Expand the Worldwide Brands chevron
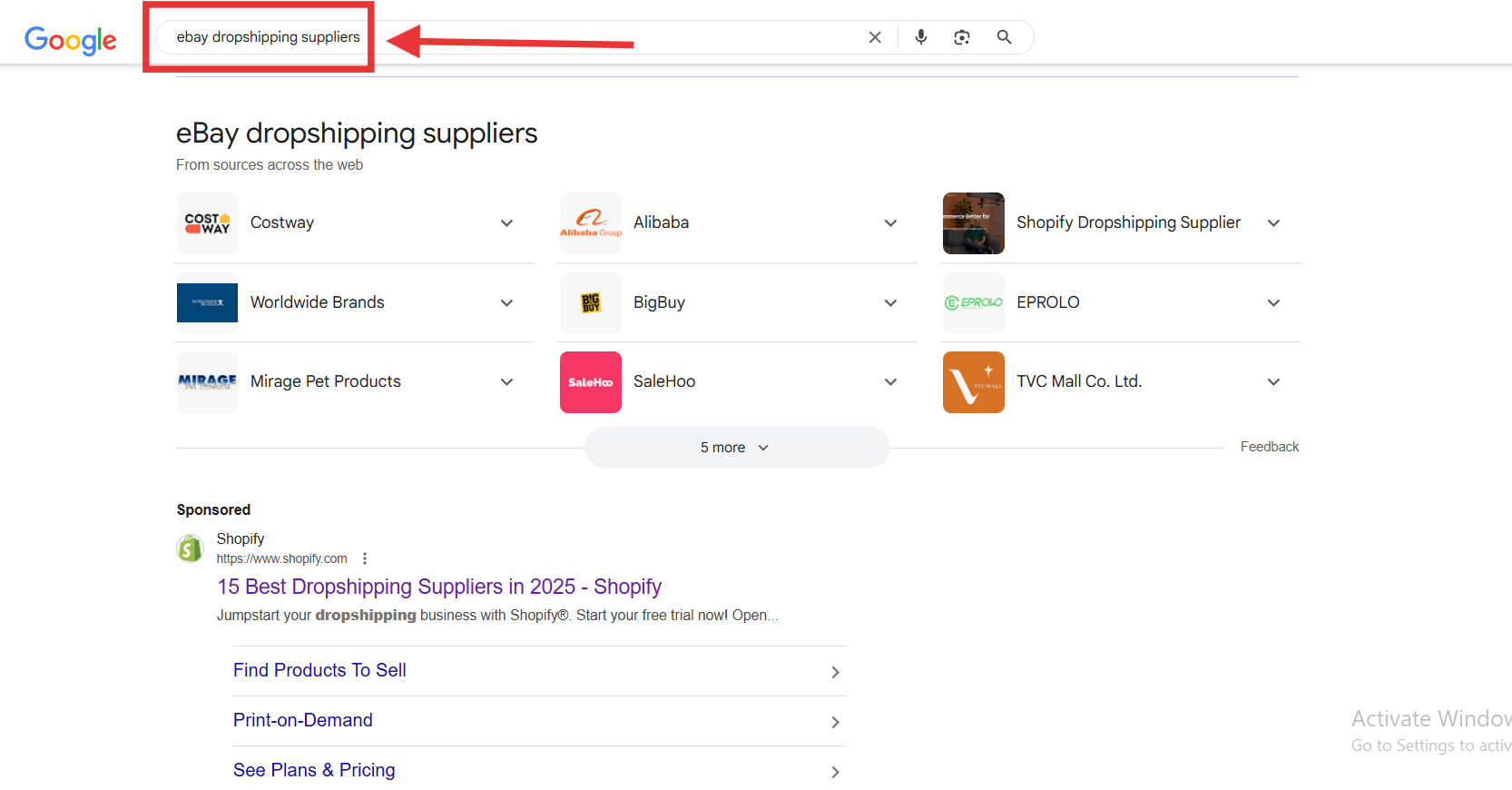 coord(507,303)
